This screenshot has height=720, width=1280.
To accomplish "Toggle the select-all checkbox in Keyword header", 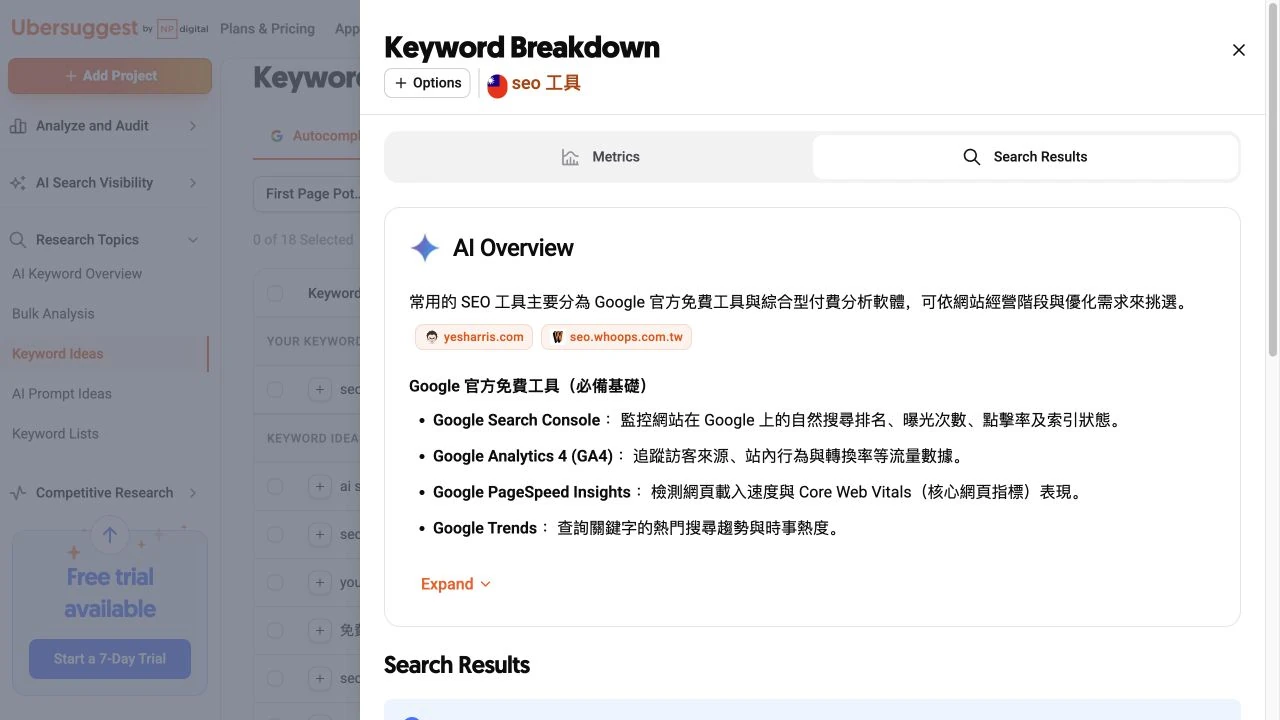I will [x=275, y=293].
